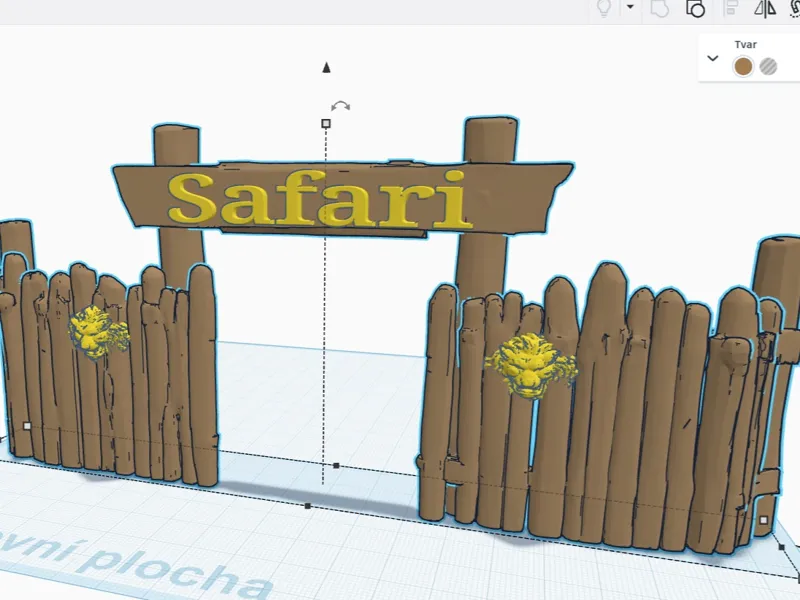Click the white corner handle at left fence base
This screenshot has height=600, width=800.
coord(28,426)
